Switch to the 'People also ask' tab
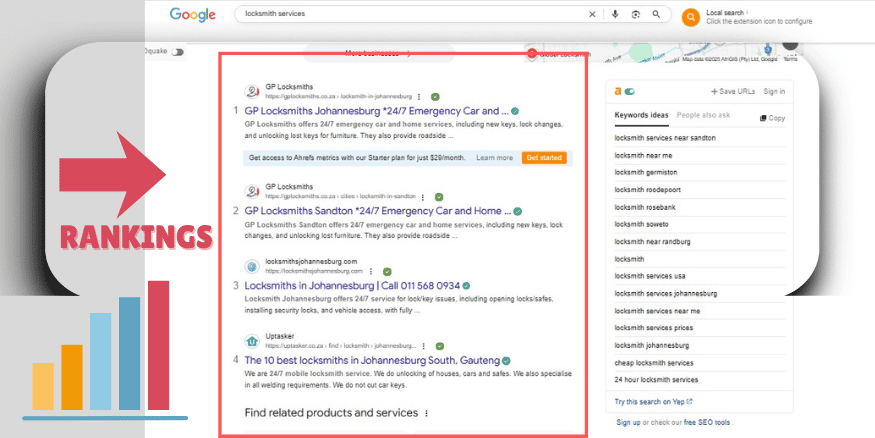Screen dimensions: 875x438 (x=703, y=116)
